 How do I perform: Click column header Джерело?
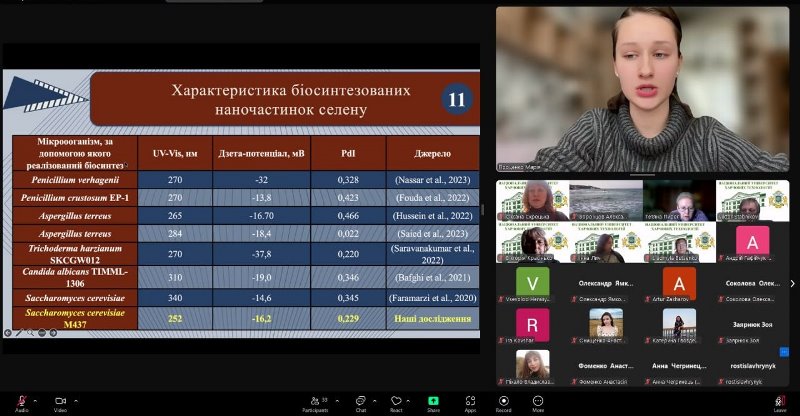[x=433, y=153]
